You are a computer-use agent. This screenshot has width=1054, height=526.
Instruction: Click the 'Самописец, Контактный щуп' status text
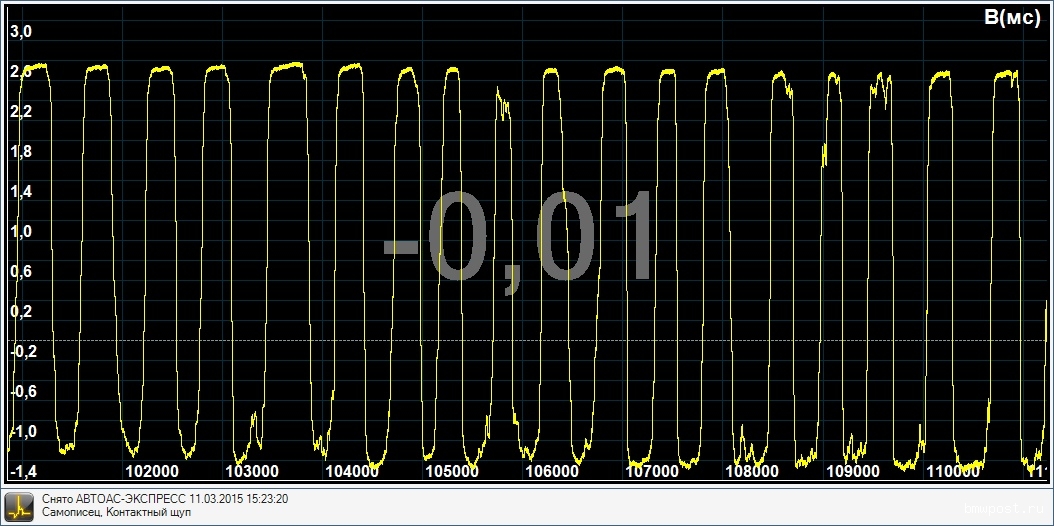(116, 513)
